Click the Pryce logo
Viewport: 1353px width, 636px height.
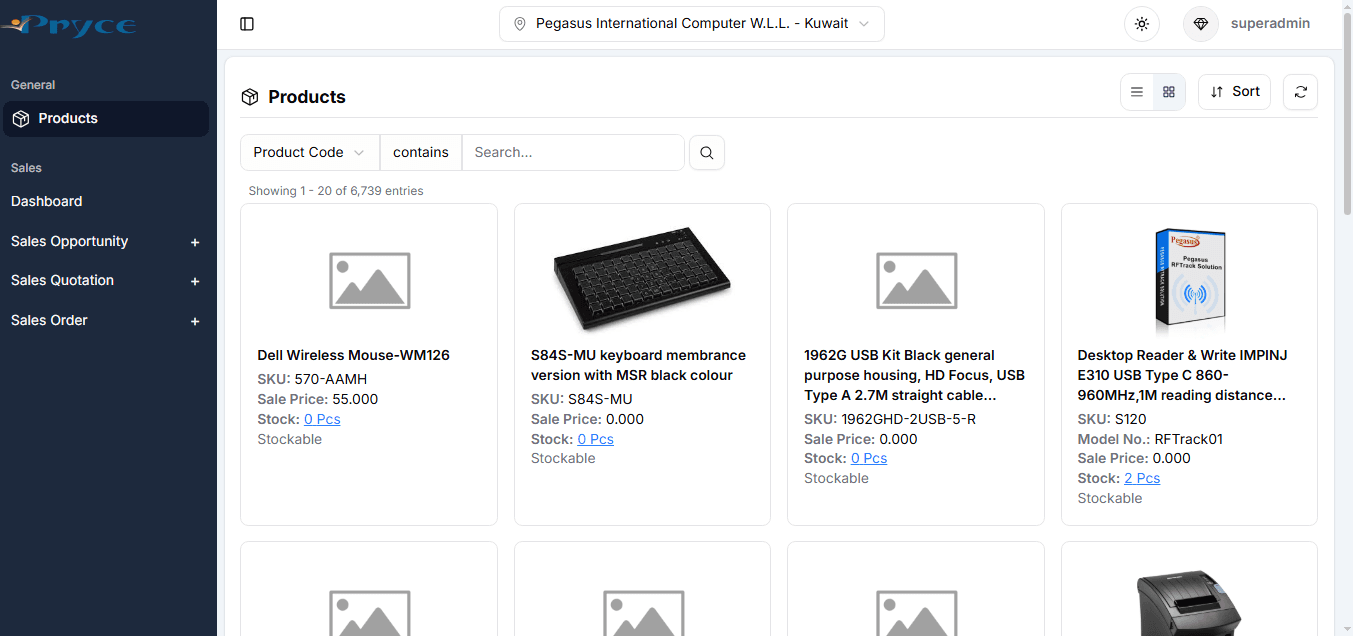pyautogui.click(x=70, y=24)
